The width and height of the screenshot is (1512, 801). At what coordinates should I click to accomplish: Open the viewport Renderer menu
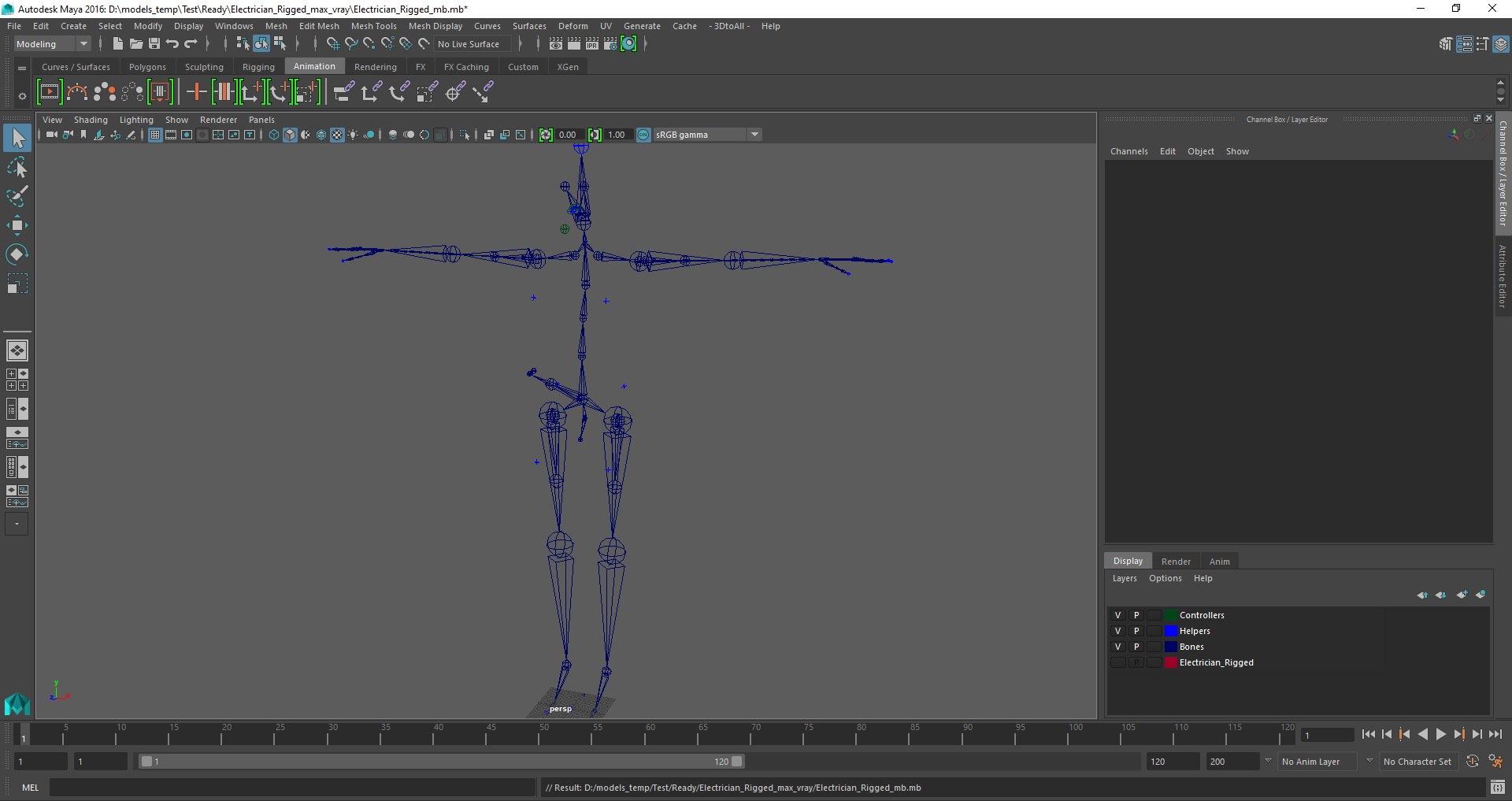click(218, 120)
